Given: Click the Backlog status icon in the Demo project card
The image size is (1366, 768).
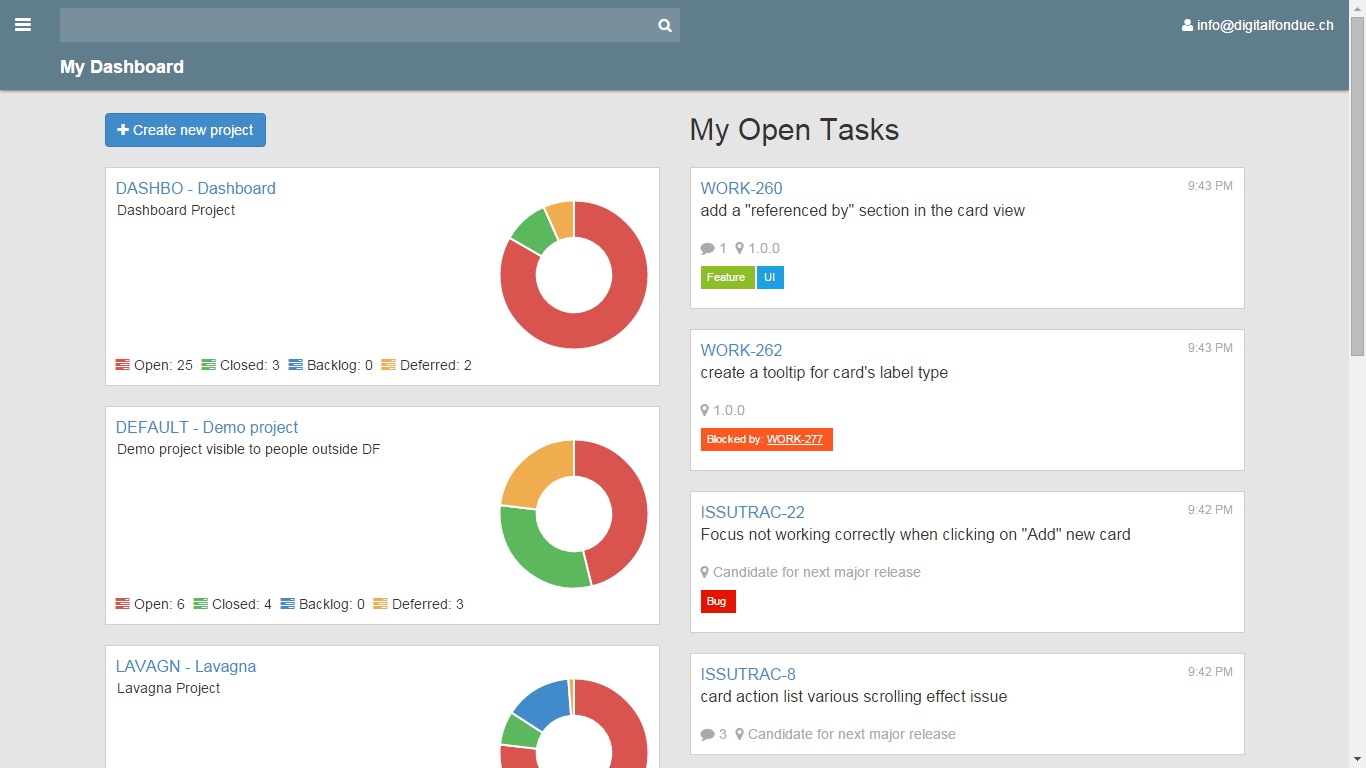Looking at the screenshot, I should click(288, 604).
